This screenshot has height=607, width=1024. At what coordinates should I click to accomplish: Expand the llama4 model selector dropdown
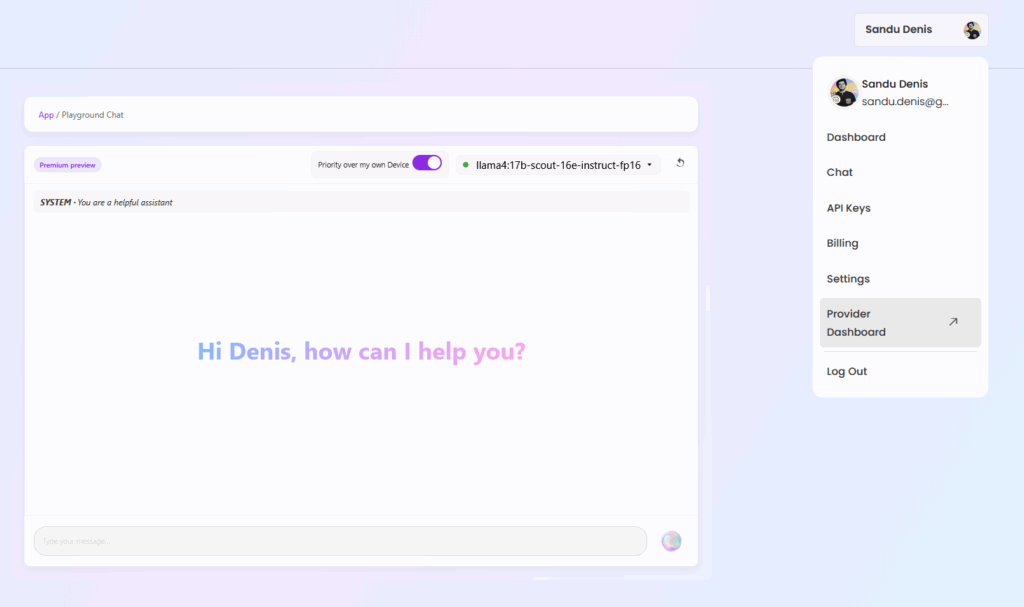click(558, 165)
